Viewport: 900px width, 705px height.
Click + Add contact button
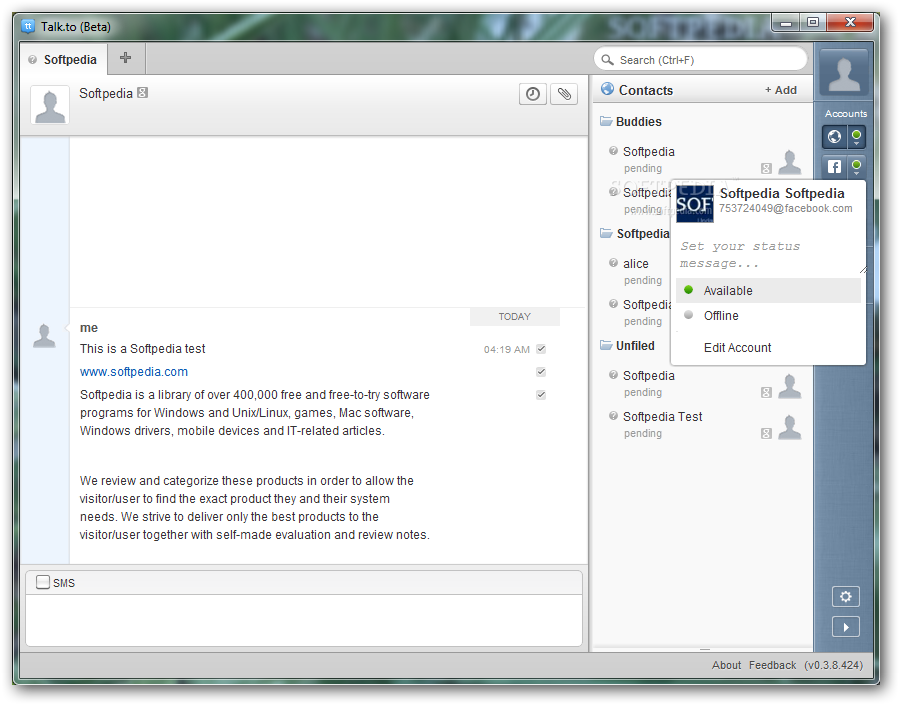pyautogui.click(x=781, y=90)
